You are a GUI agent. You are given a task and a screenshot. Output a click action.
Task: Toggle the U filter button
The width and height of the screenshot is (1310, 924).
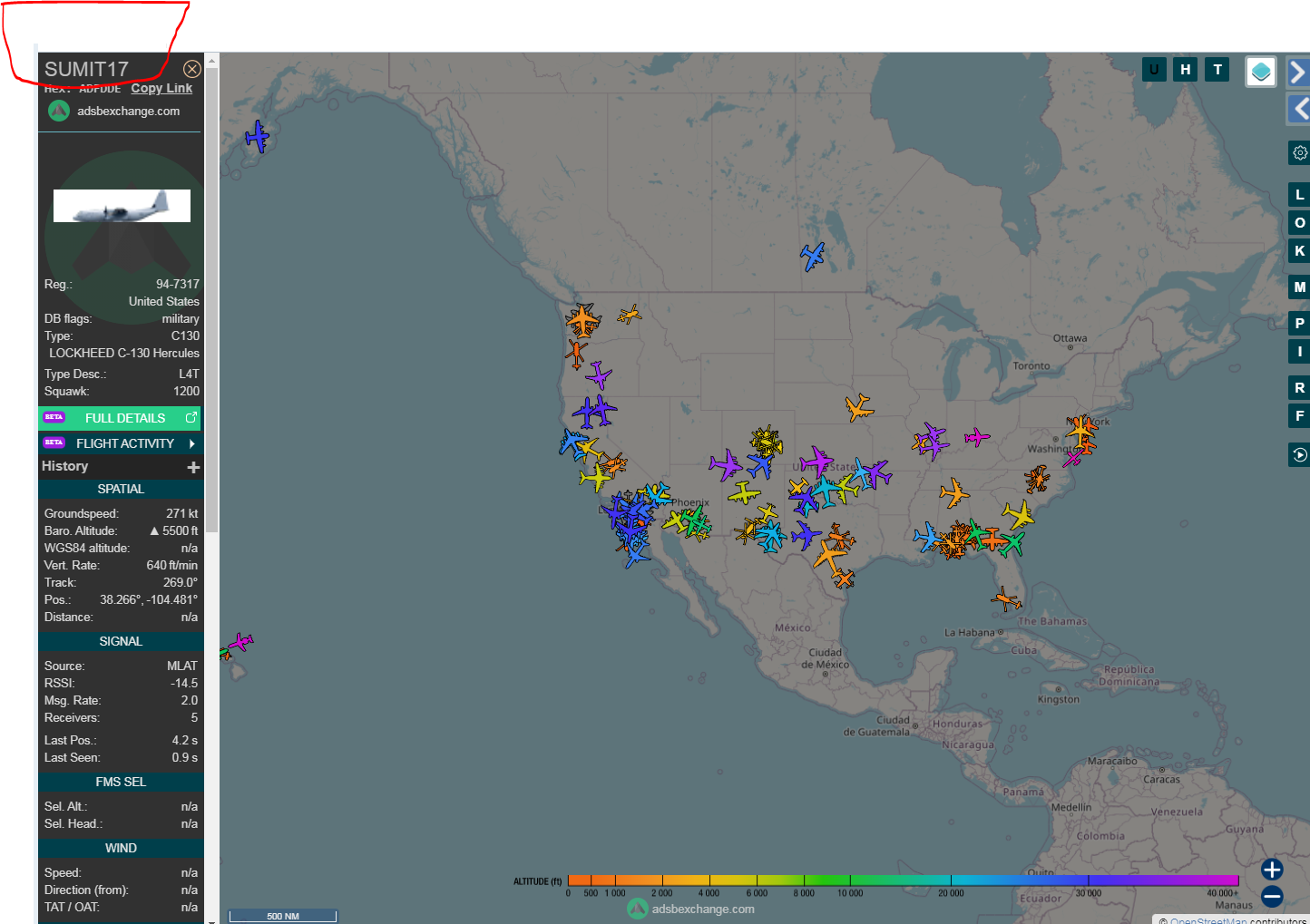[1154, 69]
